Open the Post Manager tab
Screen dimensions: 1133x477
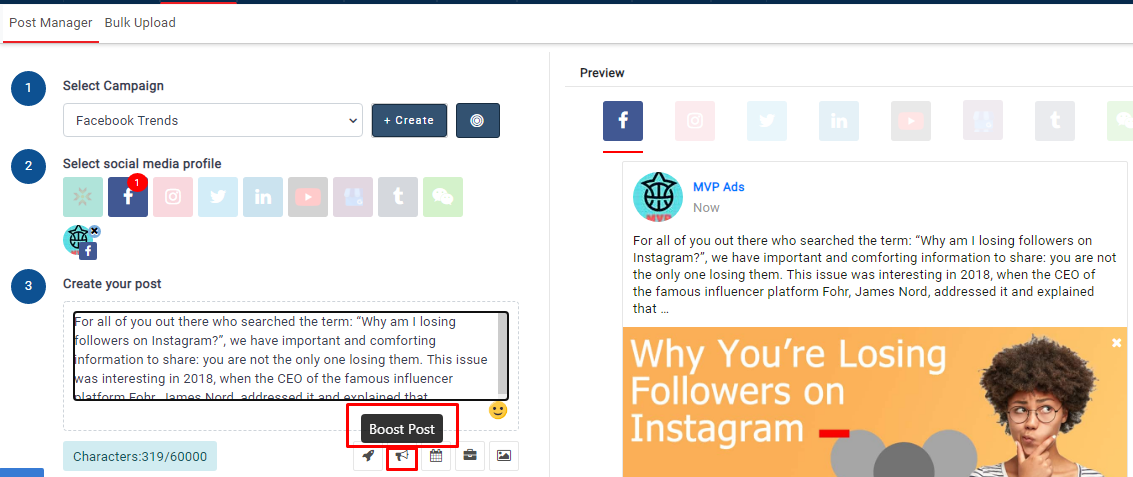point(51,23)
